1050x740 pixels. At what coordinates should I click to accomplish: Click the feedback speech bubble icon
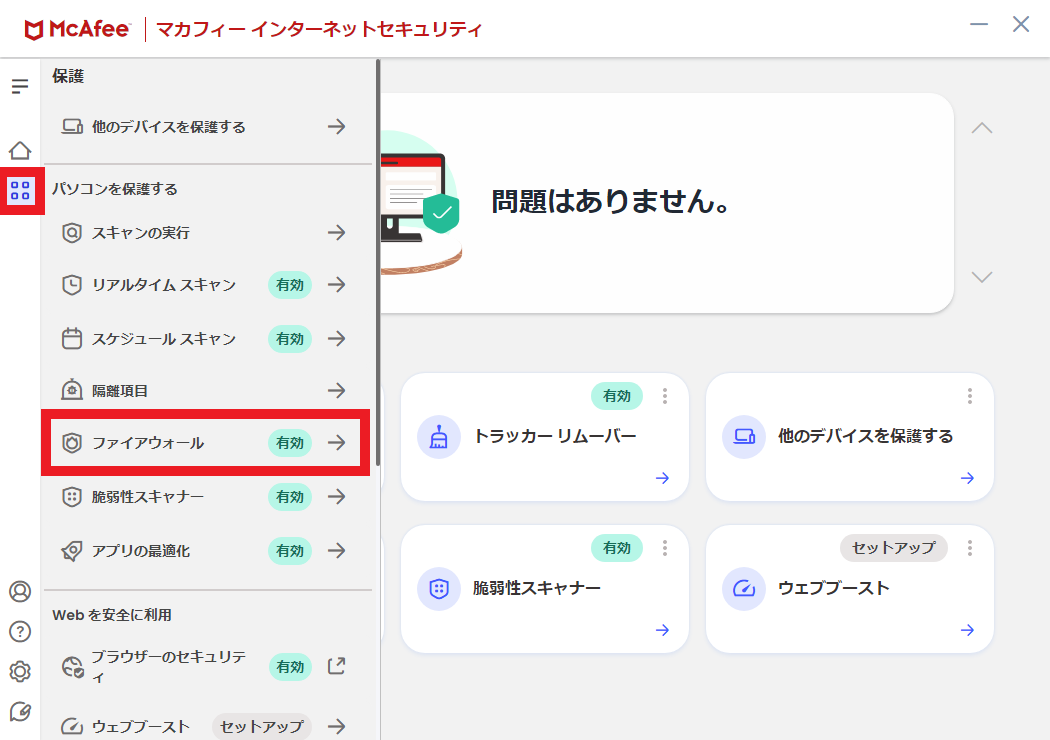coord(20,712)
